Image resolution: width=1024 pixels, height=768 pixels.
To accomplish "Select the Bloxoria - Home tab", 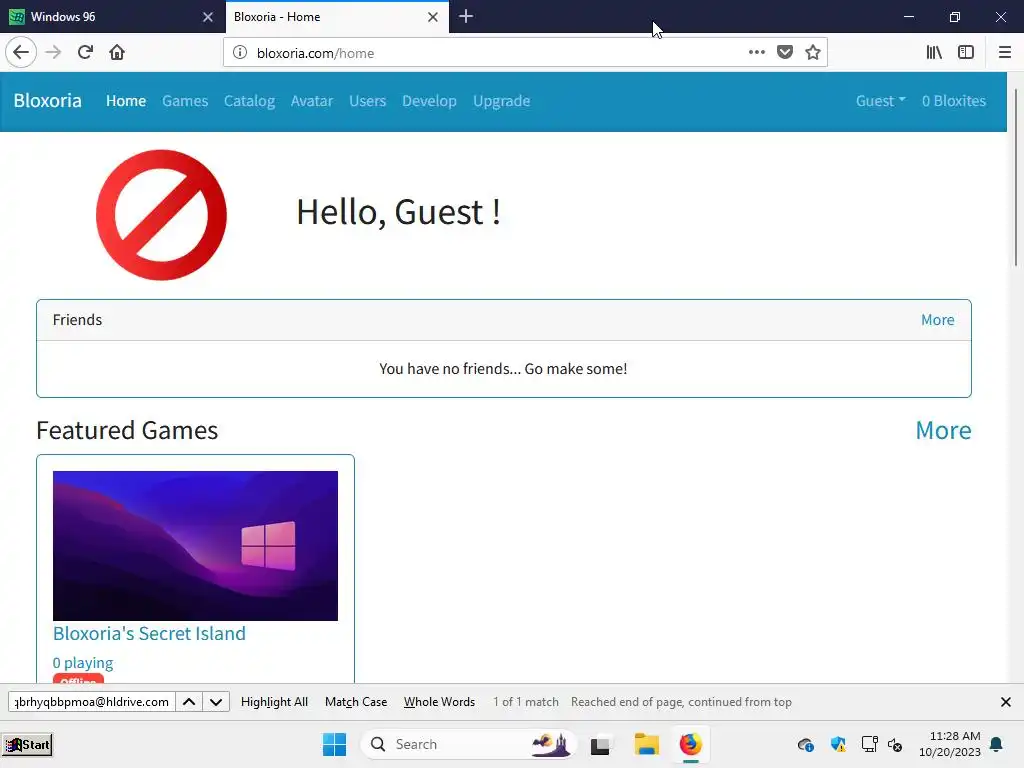I will (x=337, y=17).
